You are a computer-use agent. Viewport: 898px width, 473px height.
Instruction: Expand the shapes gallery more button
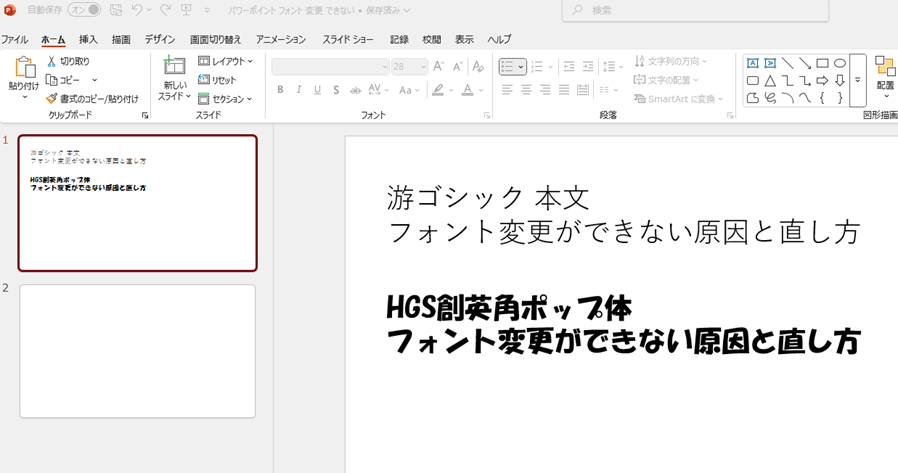(x=857, y=80)
